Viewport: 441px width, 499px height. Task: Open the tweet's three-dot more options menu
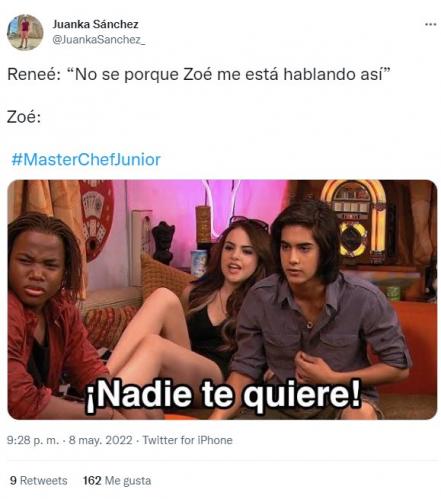[x=430, y=24]
